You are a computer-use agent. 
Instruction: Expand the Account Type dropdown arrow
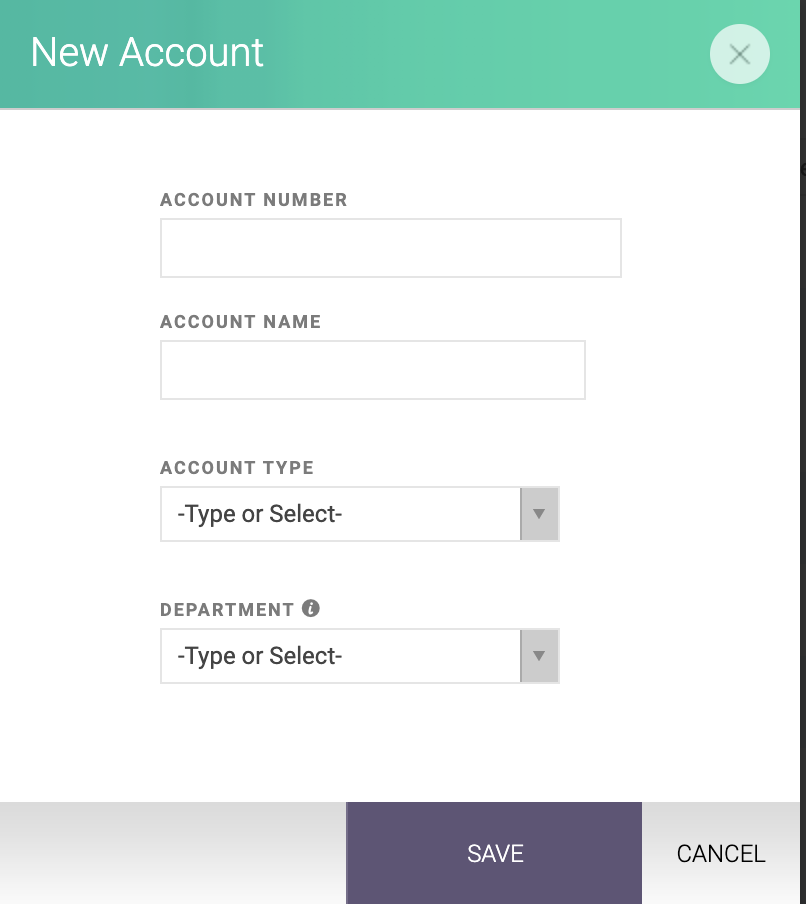(x=539, y=514)
